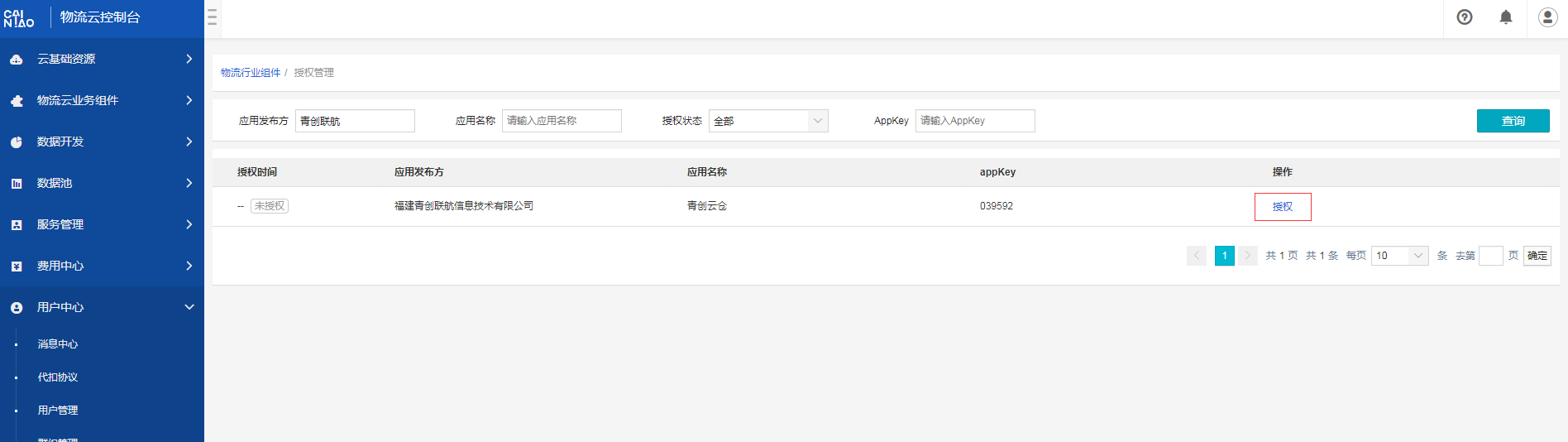The width and height of the screenshot is (1568, 442).
Task: Click the cloud icon beside 云基础资源
Action: point(17,60)
